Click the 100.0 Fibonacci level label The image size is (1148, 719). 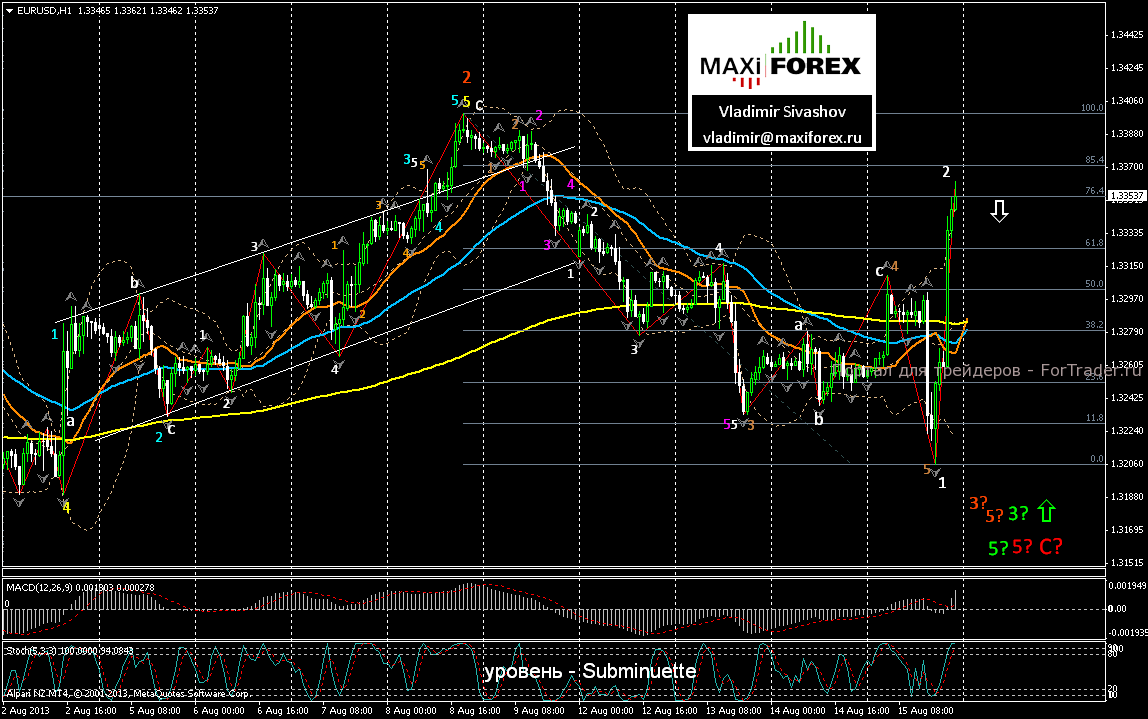pos(1092,108)
